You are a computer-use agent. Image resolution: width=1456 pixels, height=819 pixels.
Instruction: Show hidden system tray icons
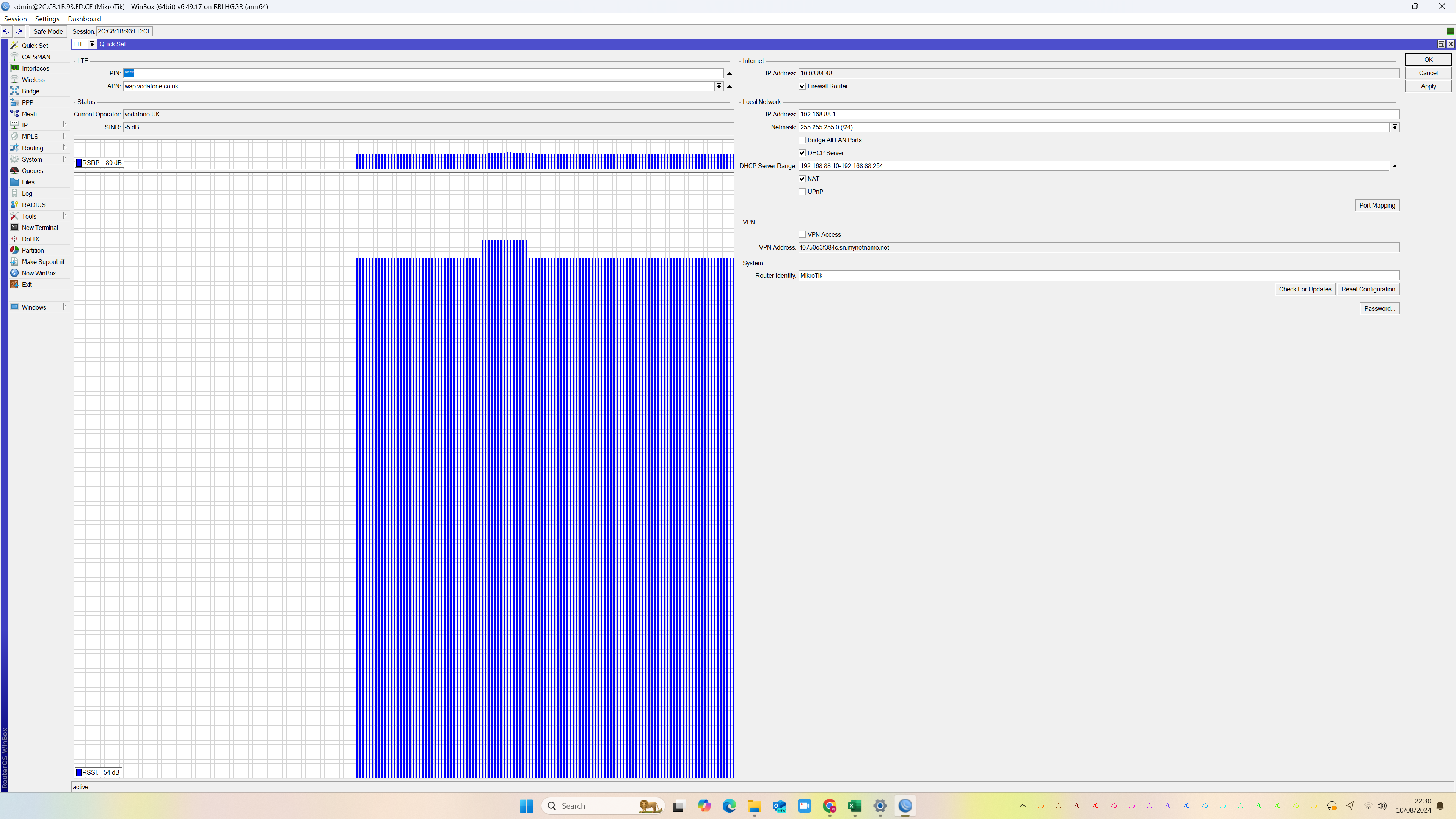click(x=1022, y=806)
